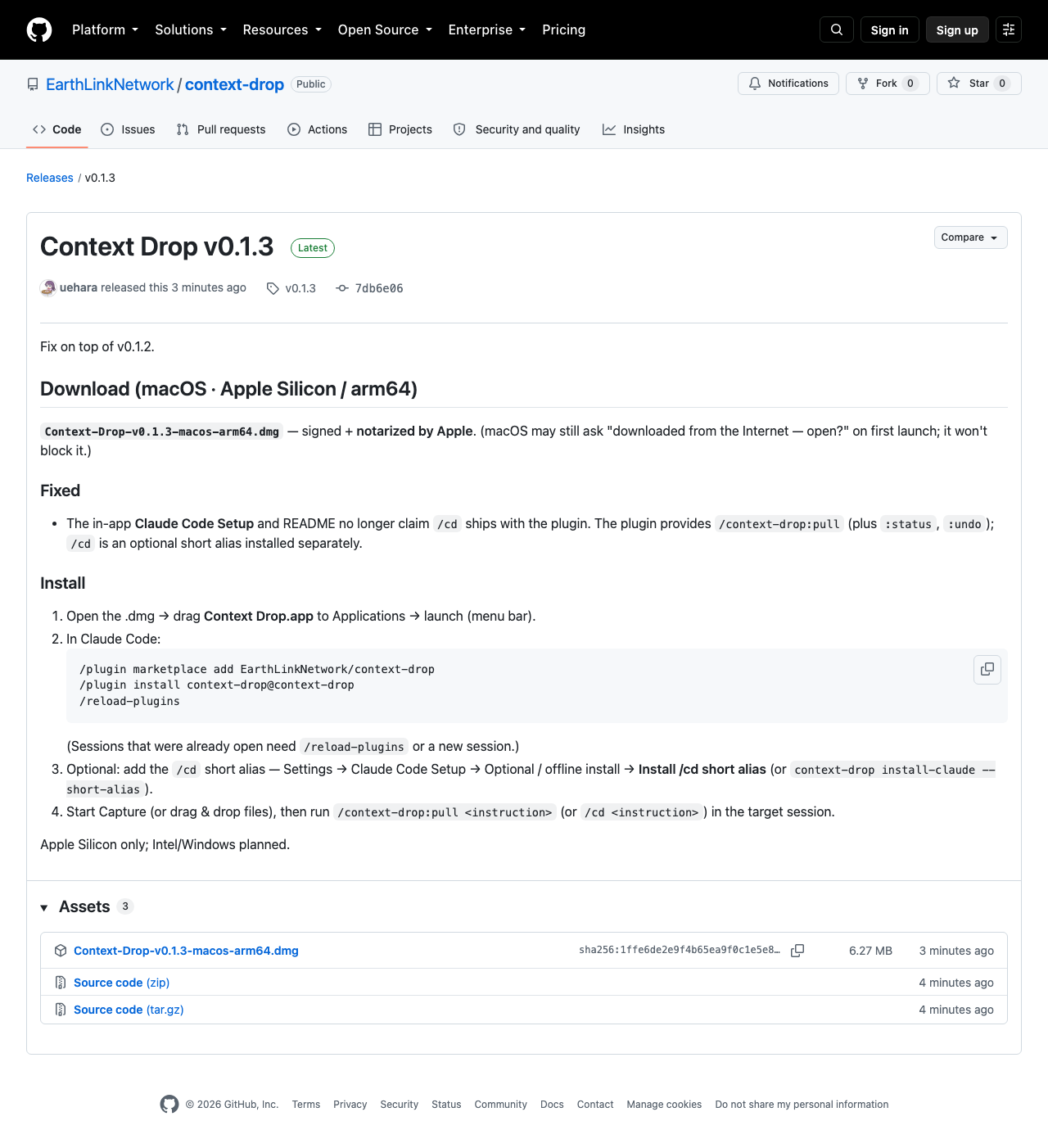Open the Projects tab
1048x1148 pixels.
click(400, 129)
